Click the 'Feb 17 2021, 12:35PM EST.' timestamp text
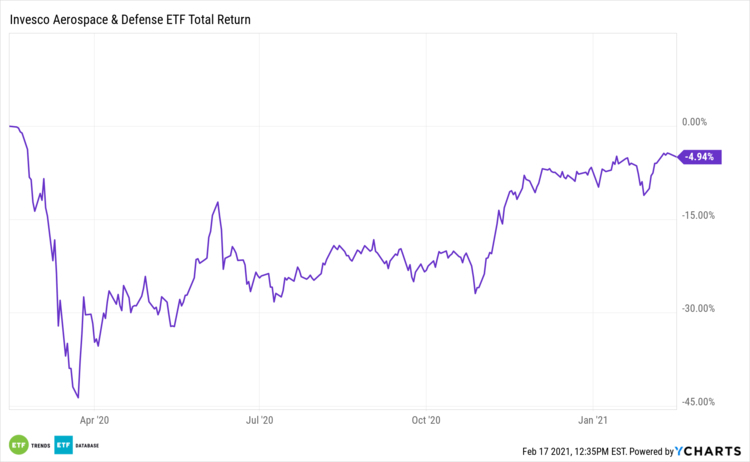 (577, 451)
